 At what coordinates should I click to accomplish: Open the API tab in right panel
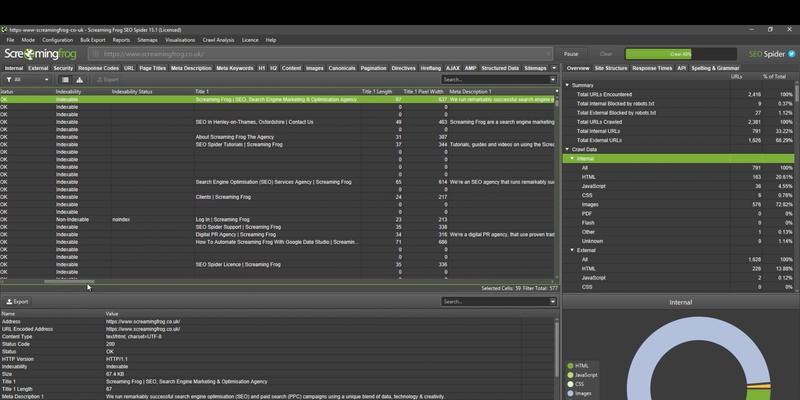(x=682, y=68)
